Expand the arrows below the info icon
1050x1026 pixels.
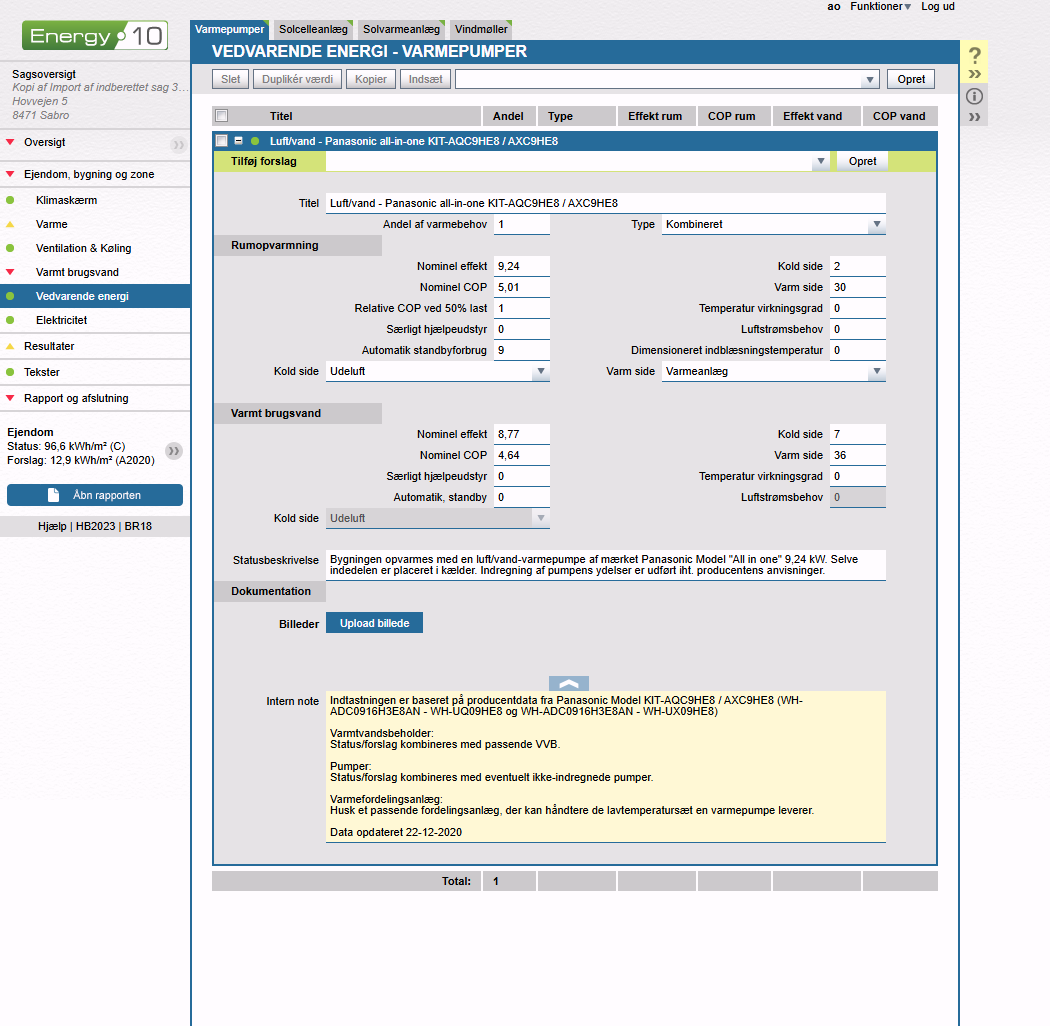point(975,118)
